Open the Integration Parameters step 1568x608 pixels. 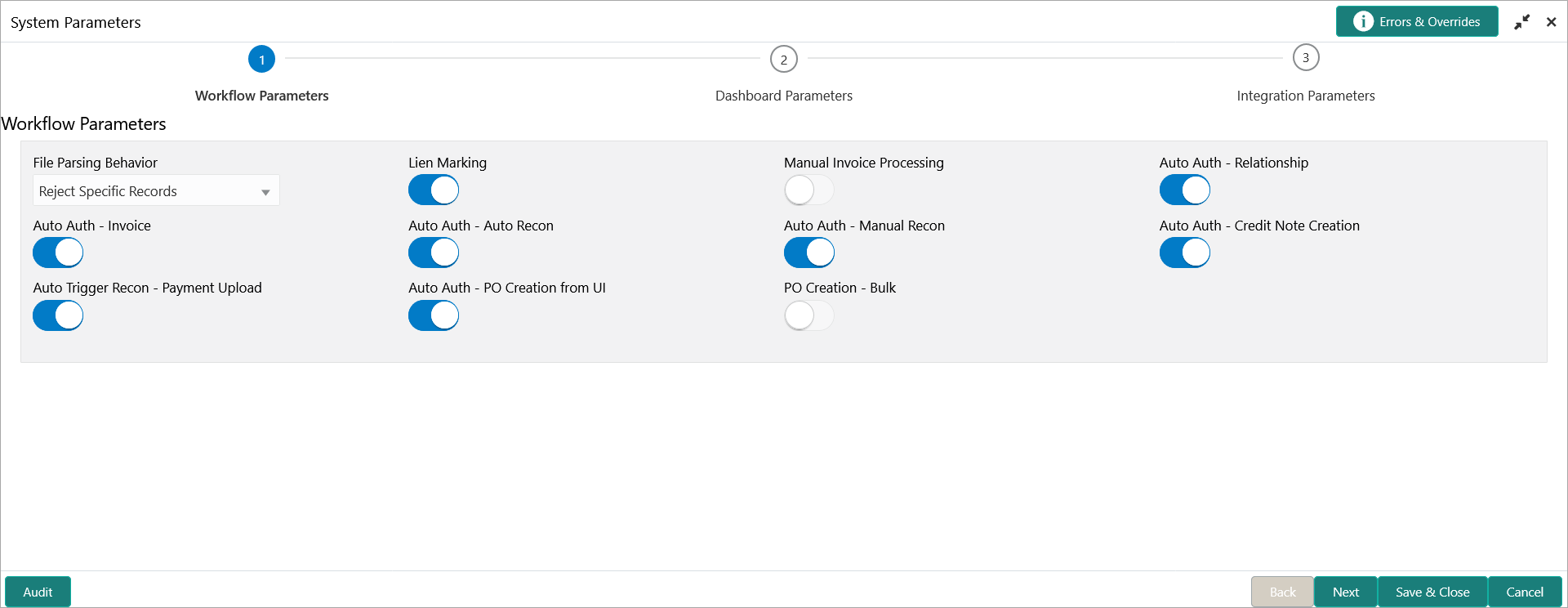click(1305, 96)
